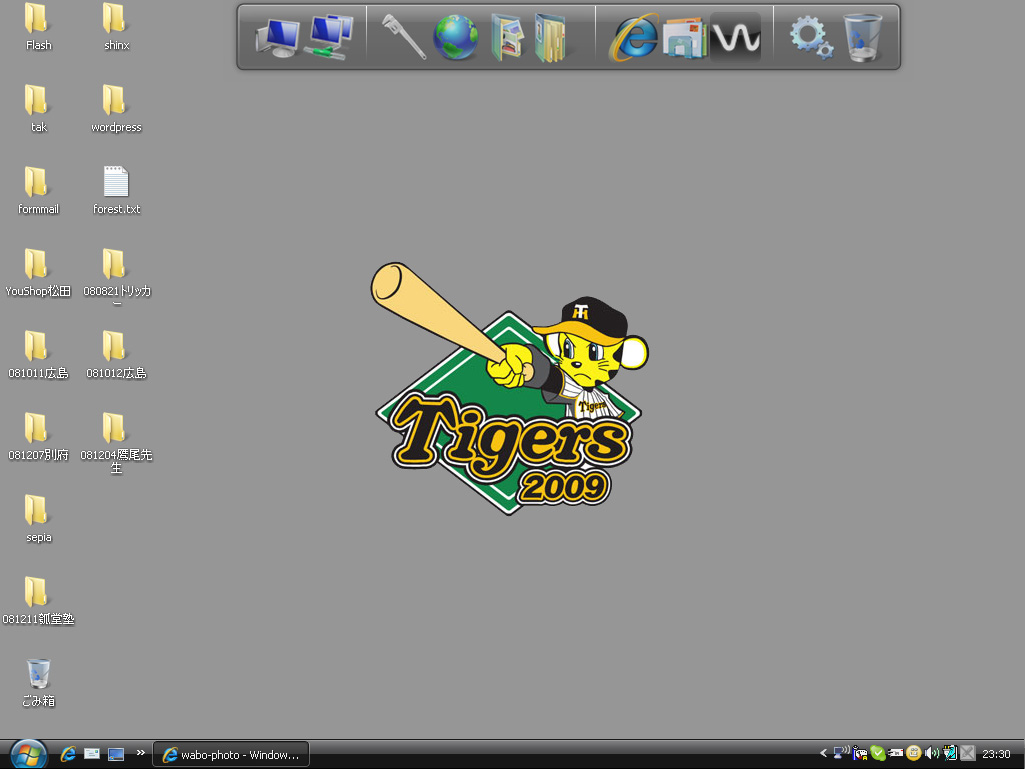Viewport: 1025px width, 769px height.
Task: Open the green Skype tray icon
Action: [878, 754]
